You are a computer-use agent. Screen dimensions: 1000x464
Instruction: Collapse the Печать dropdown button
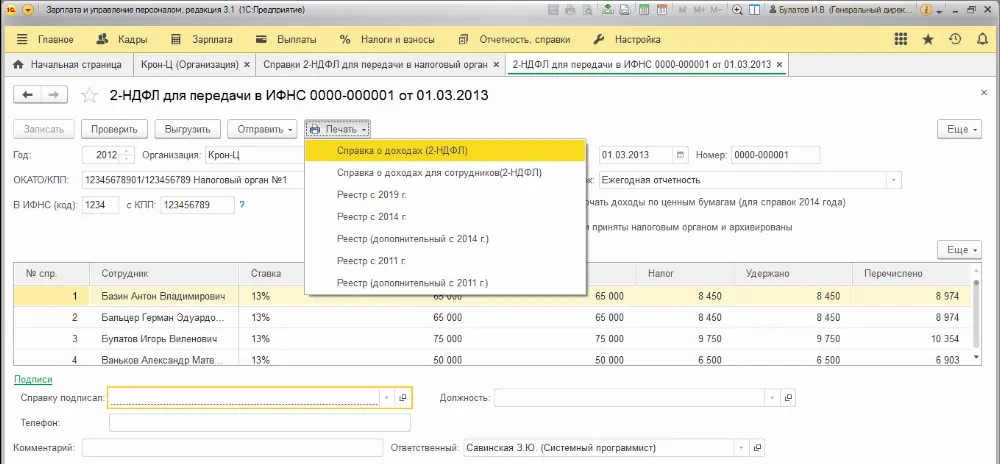tap(337, 129)
